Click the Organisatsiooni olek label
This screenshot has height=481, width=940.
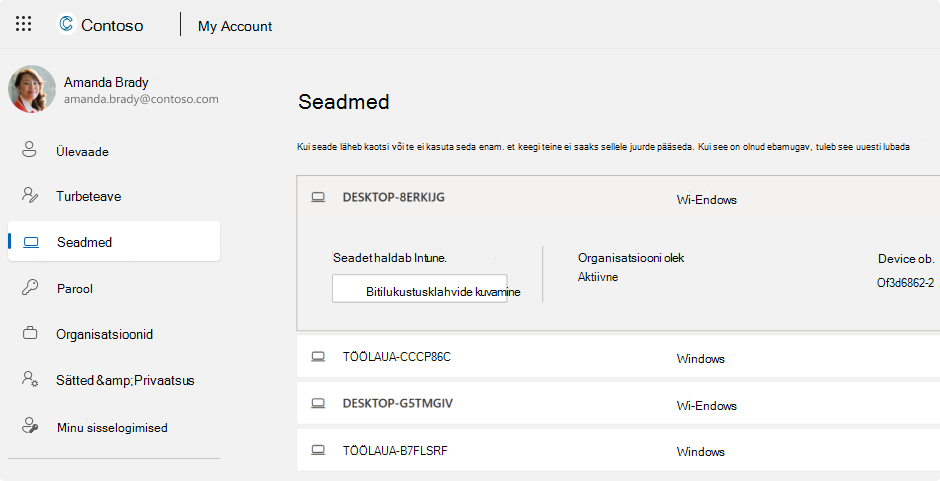point(631,258)
